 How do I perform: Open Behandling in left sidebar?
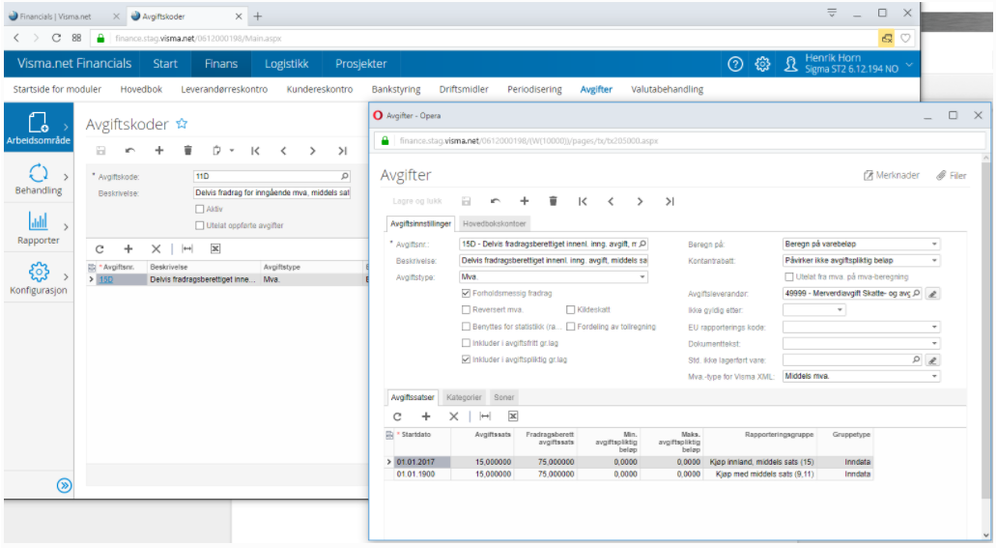coord(38,180)
